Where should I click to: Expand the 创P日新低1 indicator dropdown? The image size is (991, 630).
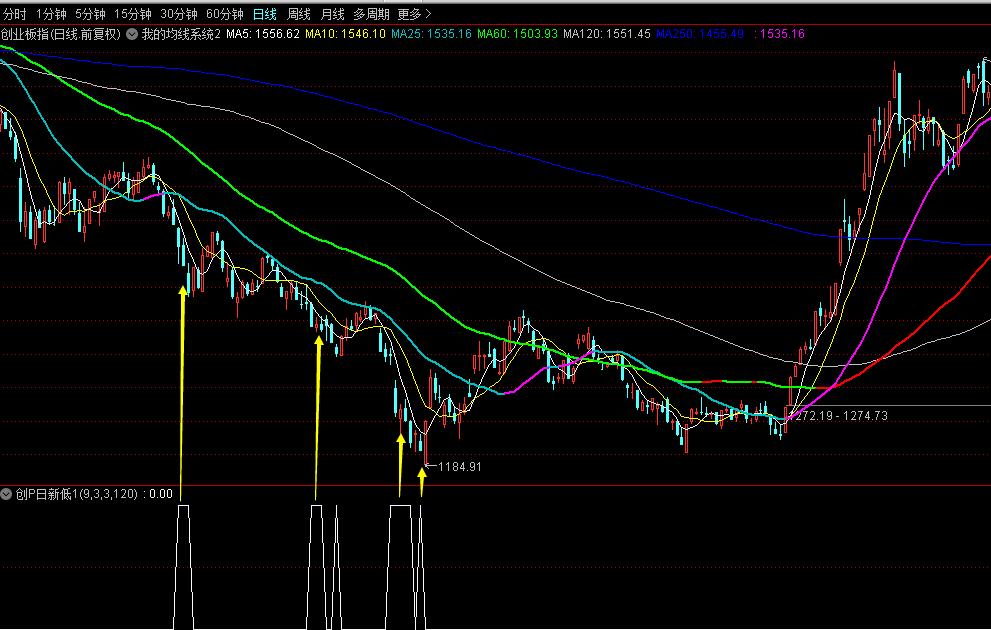click(x=7, y=493)
